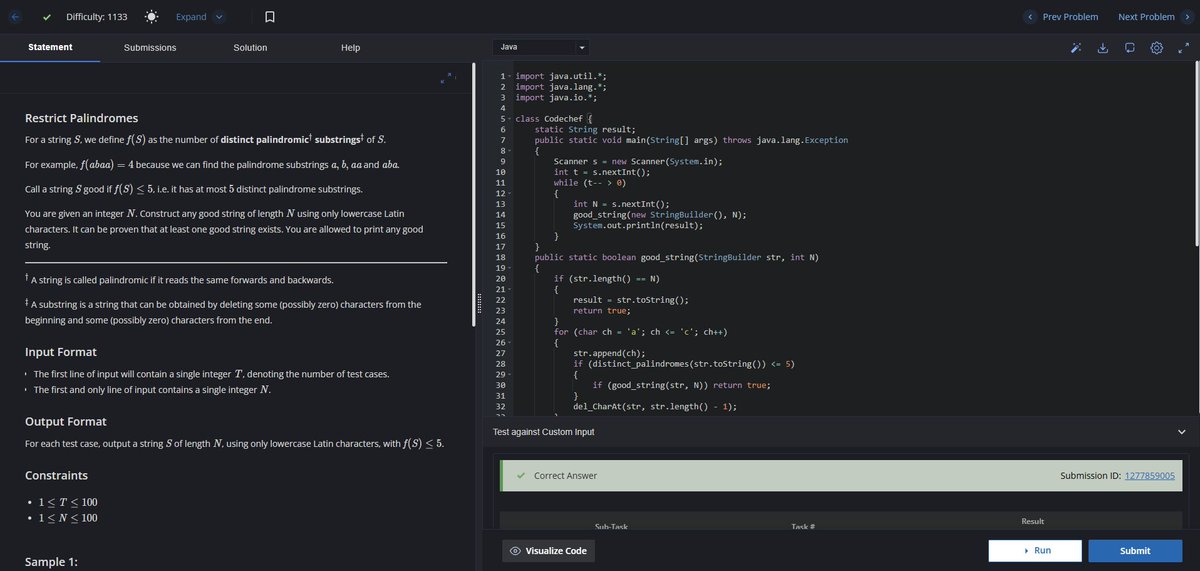The height and width of the screenshot is (571, 1200).
Task: Toggle the light/dark theme sun icon
Action: coord(151,17)
